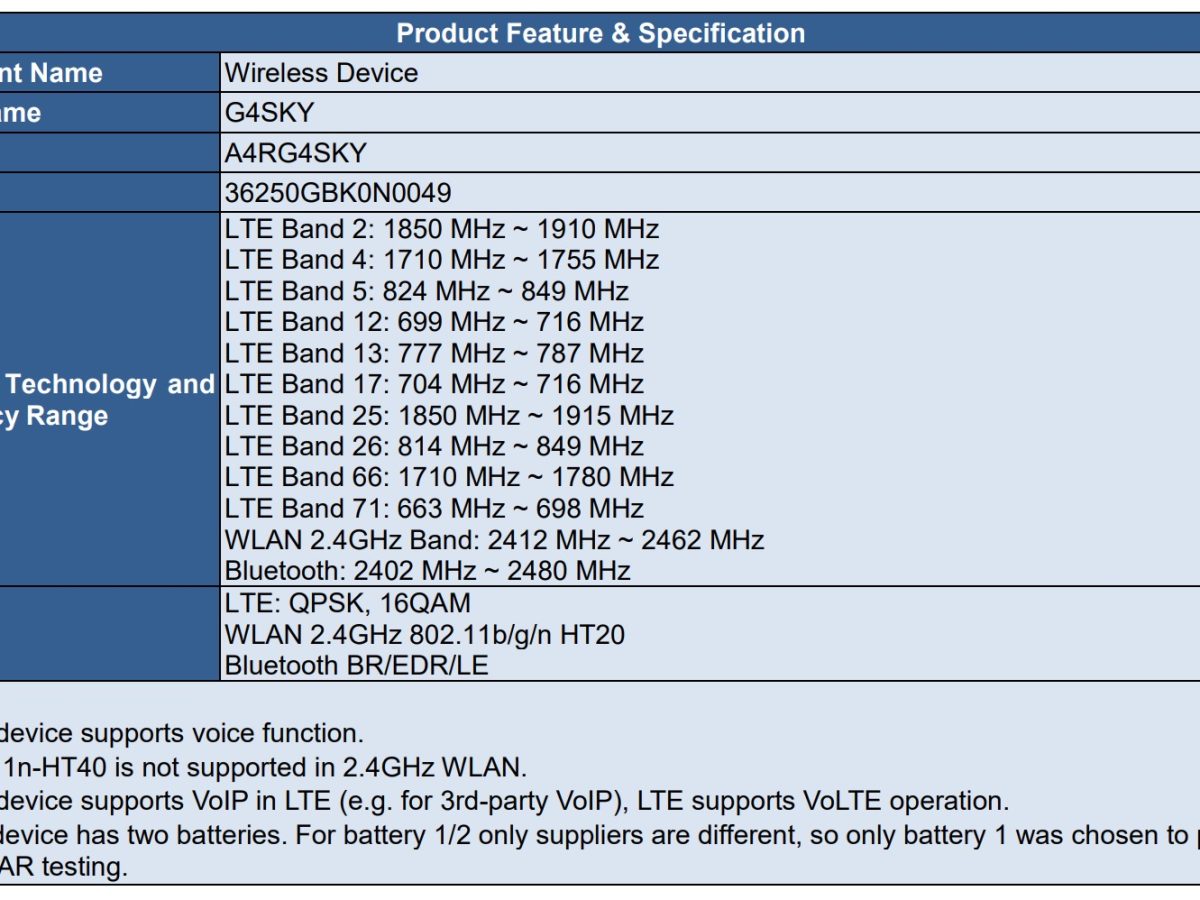The image size is (1200, 900).
Task: Click the 36250GBK0N0049 number cell
Action: coord(338,192)
